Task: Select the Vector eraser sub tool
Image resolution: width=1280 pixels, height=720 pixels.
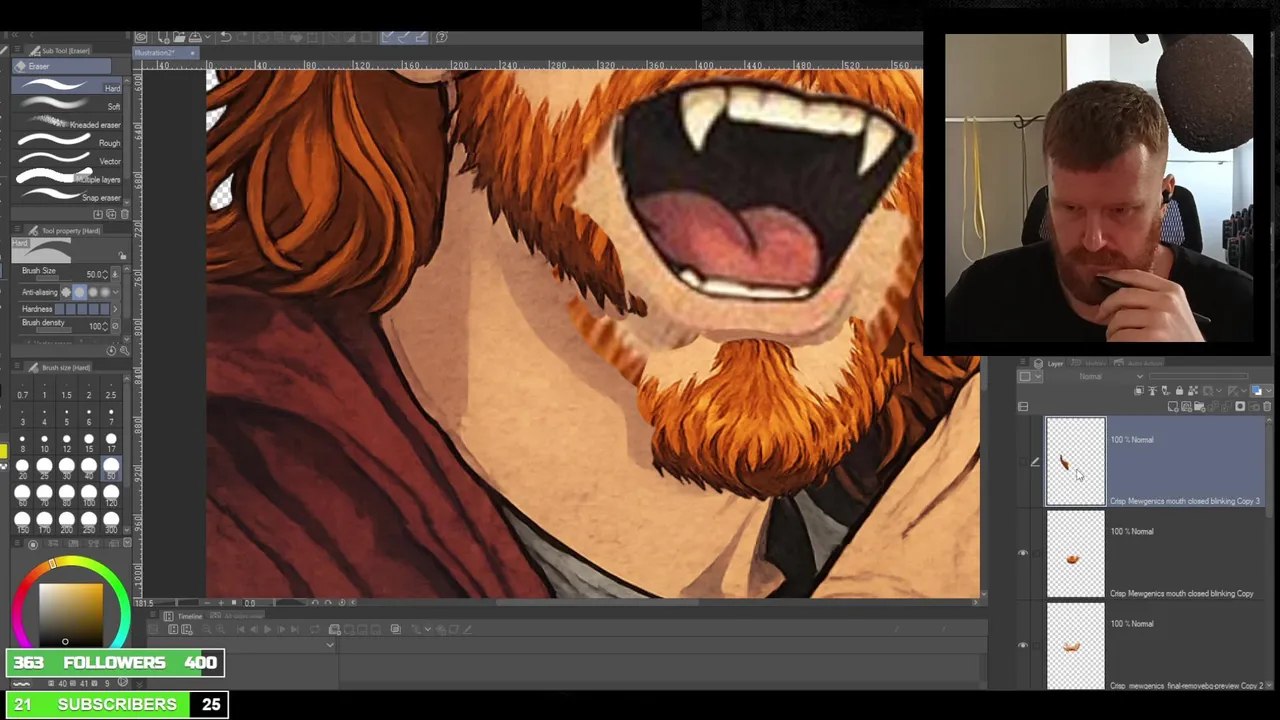Action: point(67,160)
